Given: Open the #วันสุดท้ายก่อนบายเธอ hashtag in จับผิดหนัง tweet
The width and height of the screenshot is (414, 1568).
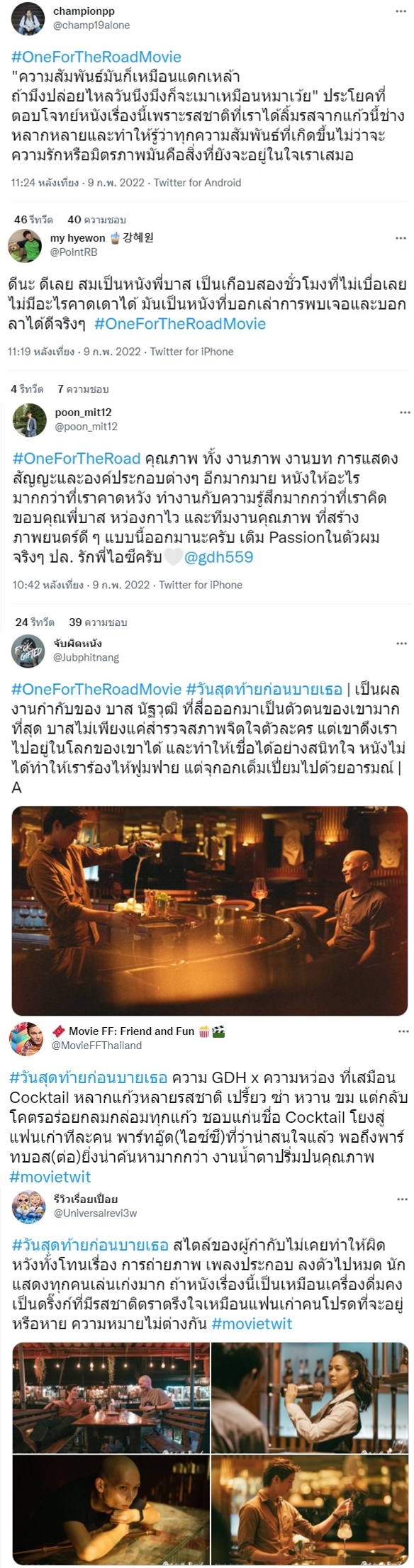Looking at the screenshot, I should tap(264, 689).
